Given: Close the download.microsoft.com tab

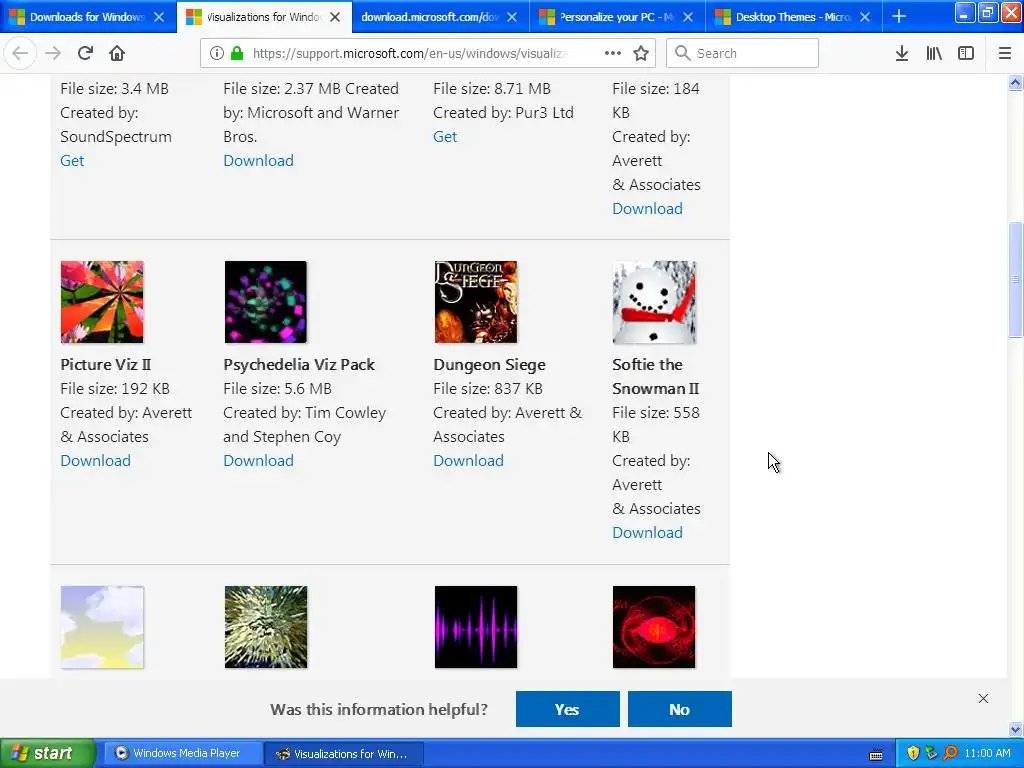Looking at the screenshot, I should point(512,17).
